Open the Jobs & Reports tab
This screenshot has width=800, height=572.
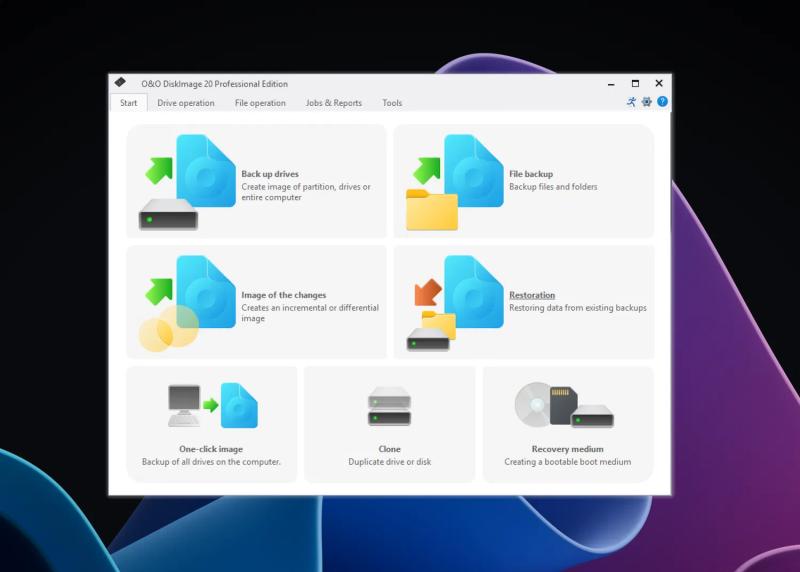(x=334, y=103)
